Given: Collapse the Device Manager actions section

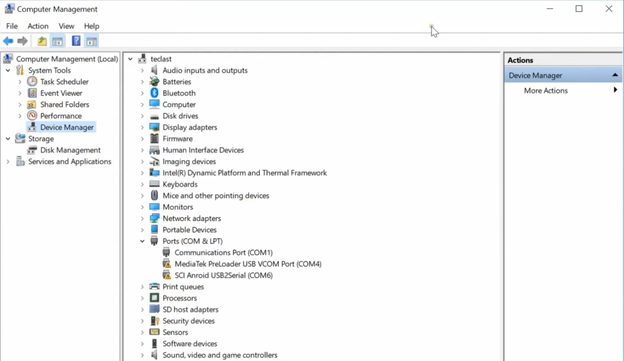Looking at the screenshot, I should click(615, 75).
